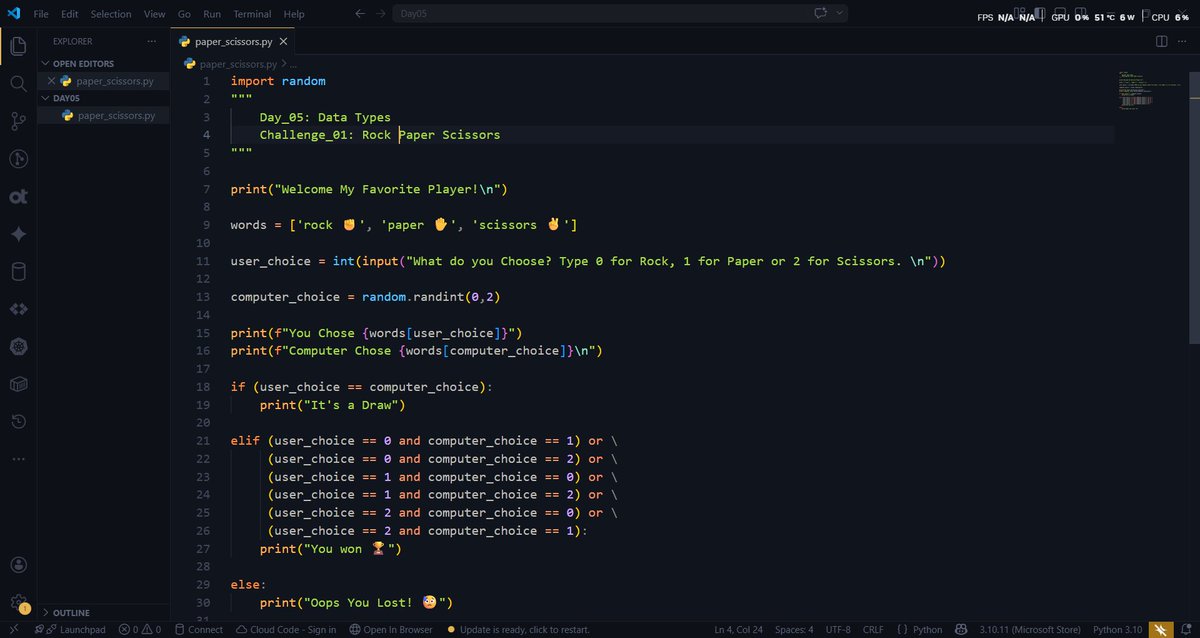The width and height of the screenshot is (1200, 638).
Task: Click Connect in status bar
Action: click(x=199, y=629)
